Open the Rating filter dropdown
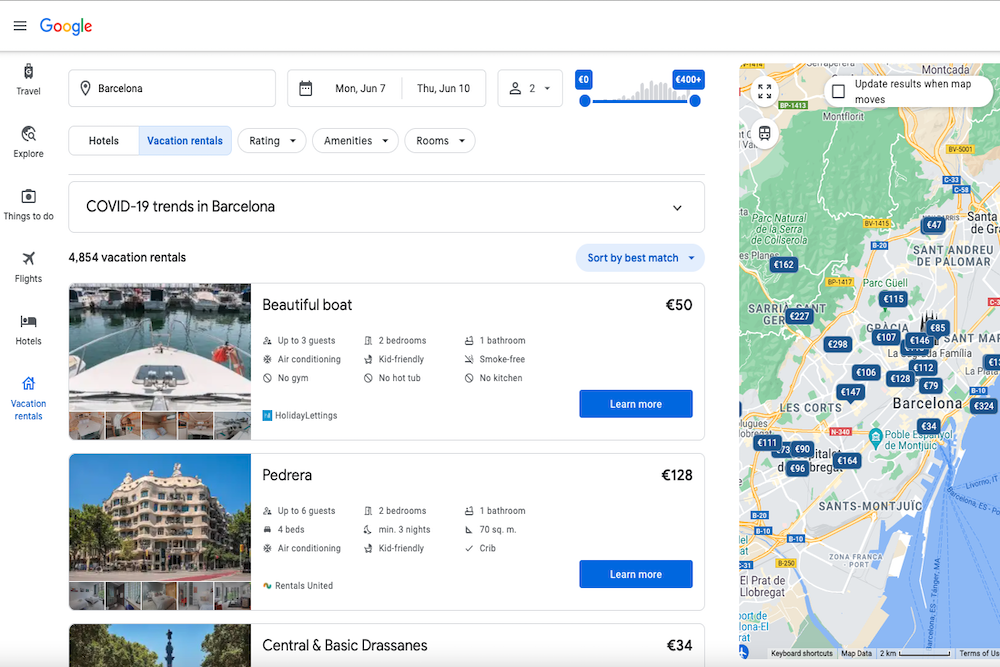Screen dimensions: 1000x667 tap(271, 140)
